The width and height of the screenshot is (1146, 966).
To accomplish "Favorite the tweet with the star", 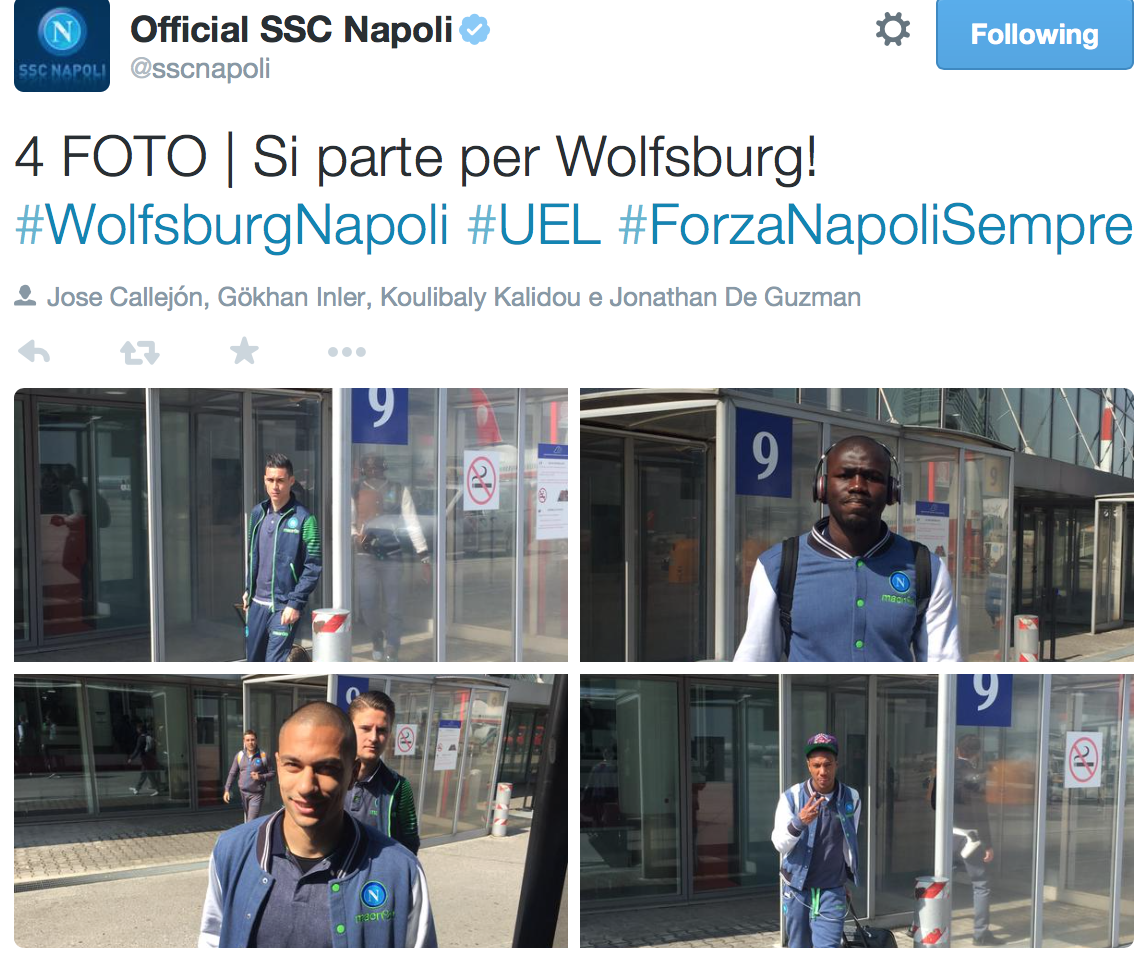I will [244, 351].
